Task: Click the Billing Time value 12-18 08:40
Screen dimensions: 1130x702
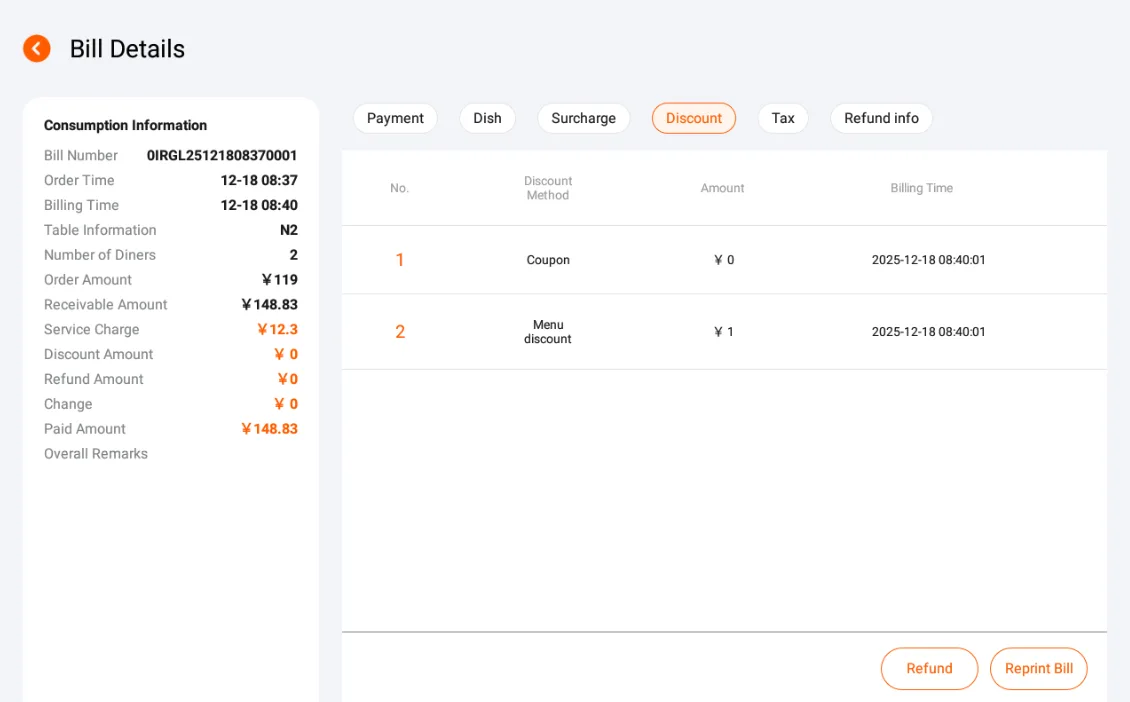Action: (259, 205)
